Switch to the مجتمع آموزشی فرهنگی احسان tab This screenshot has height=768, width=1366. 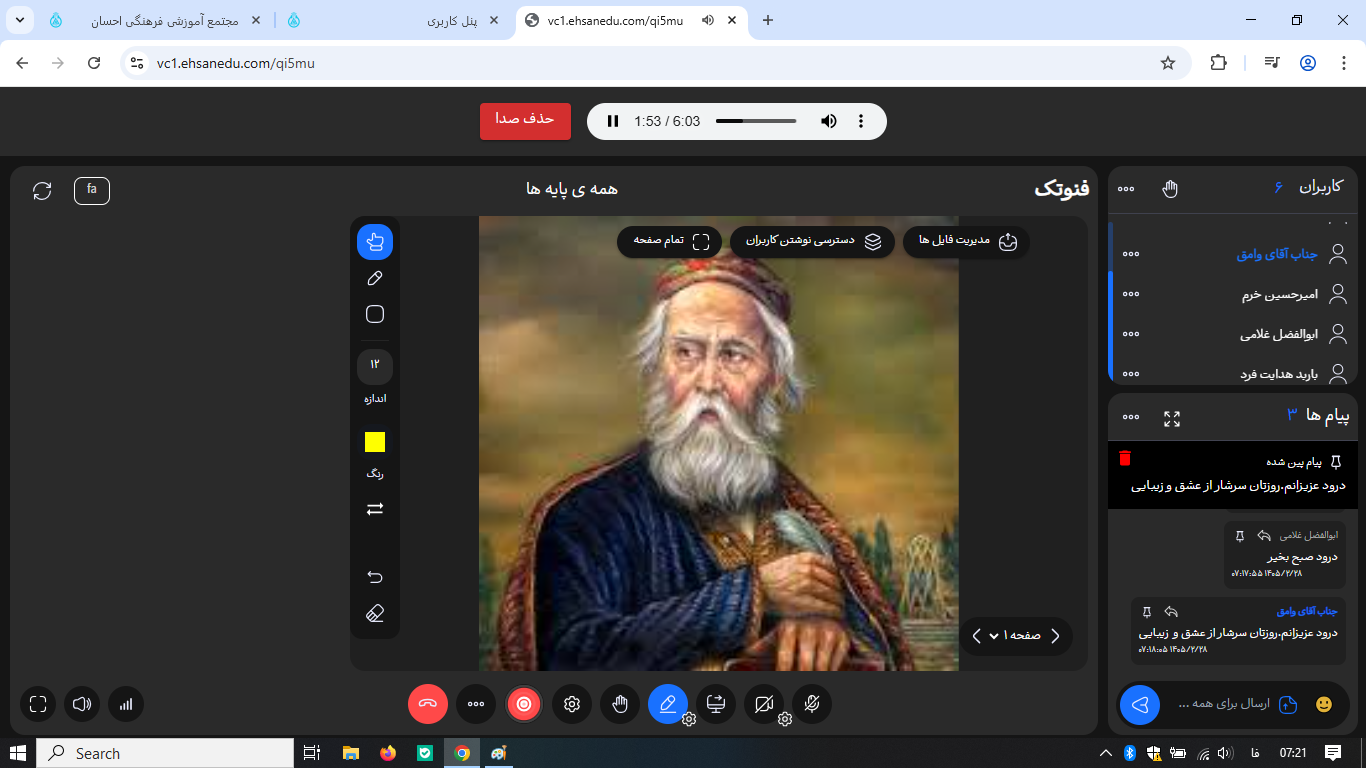coord(155,20)
